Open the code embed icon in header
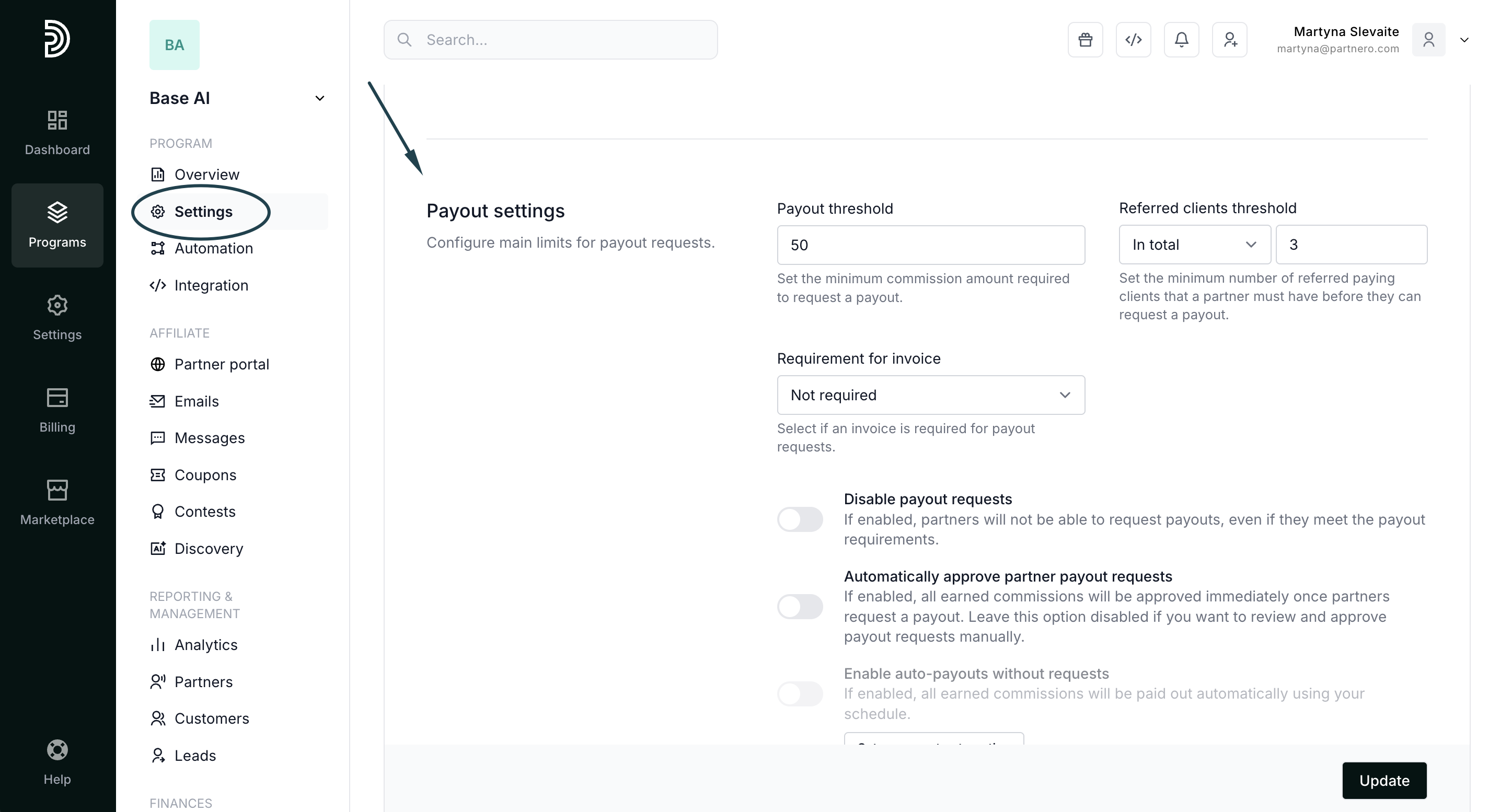The width and height of the screenshot is (1500, 812). (1133, 40)
